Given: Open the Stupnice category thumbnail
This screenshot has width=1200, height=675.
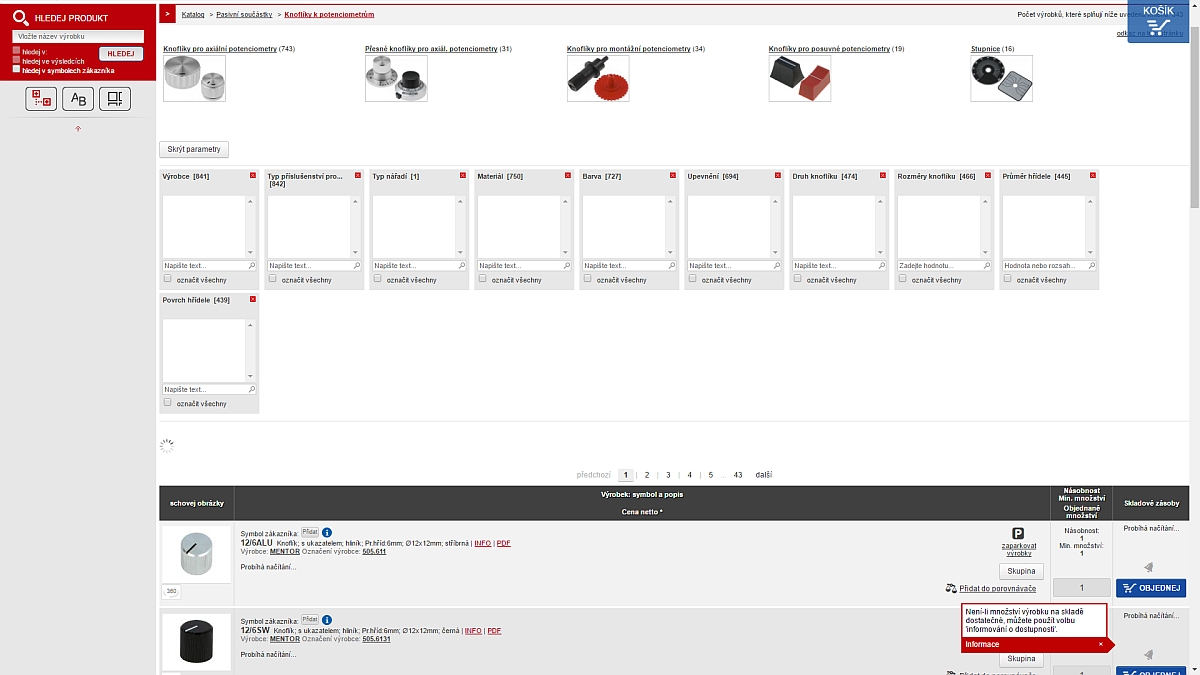Looking at the screenshot, I should (x=1001, y=78).
